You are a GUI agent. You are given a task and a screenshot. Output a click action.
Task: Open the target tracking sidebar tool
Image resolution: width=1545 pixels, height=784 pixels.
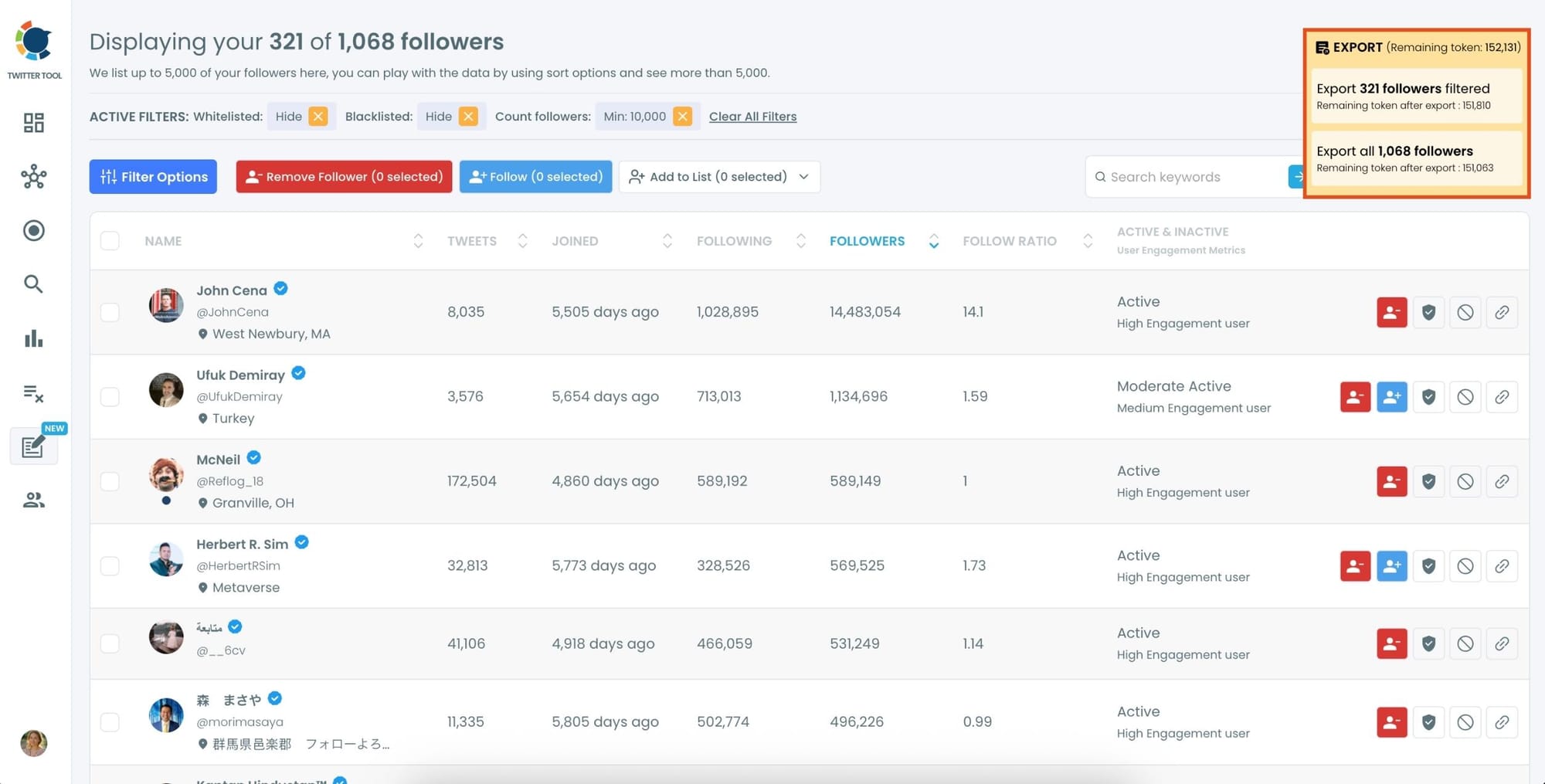(x=34, y=230)
